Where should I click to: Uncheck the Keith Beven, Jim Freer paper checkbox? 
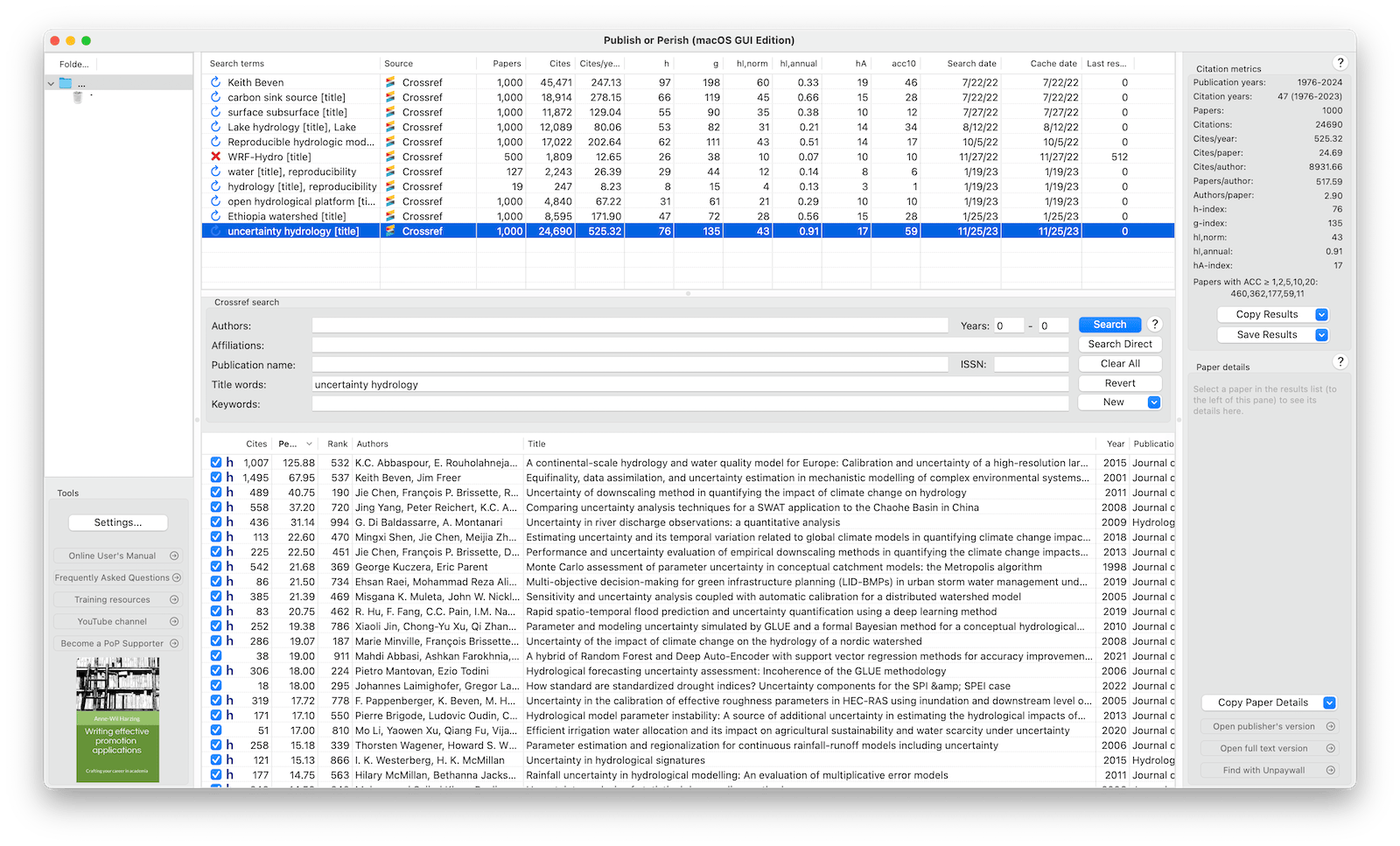pyautogui.click(x=216, y=477)
